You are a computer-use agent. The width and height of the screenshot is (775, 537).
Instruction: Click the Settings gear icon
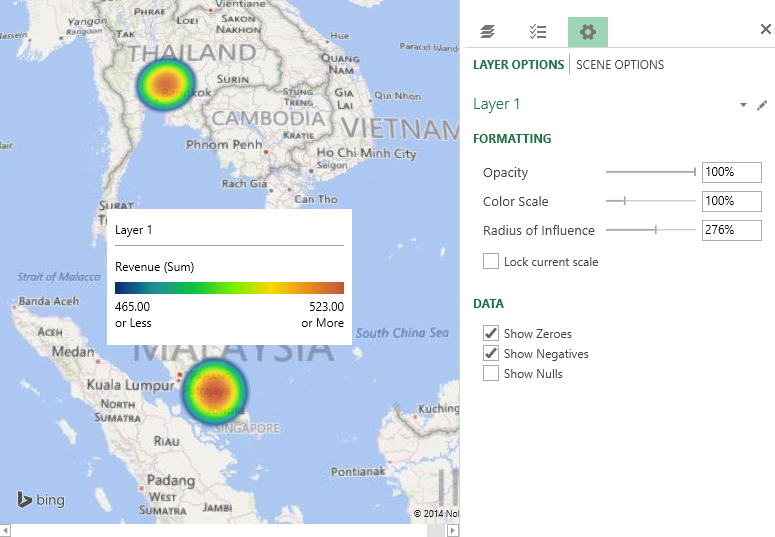click(x=588, y=32)
